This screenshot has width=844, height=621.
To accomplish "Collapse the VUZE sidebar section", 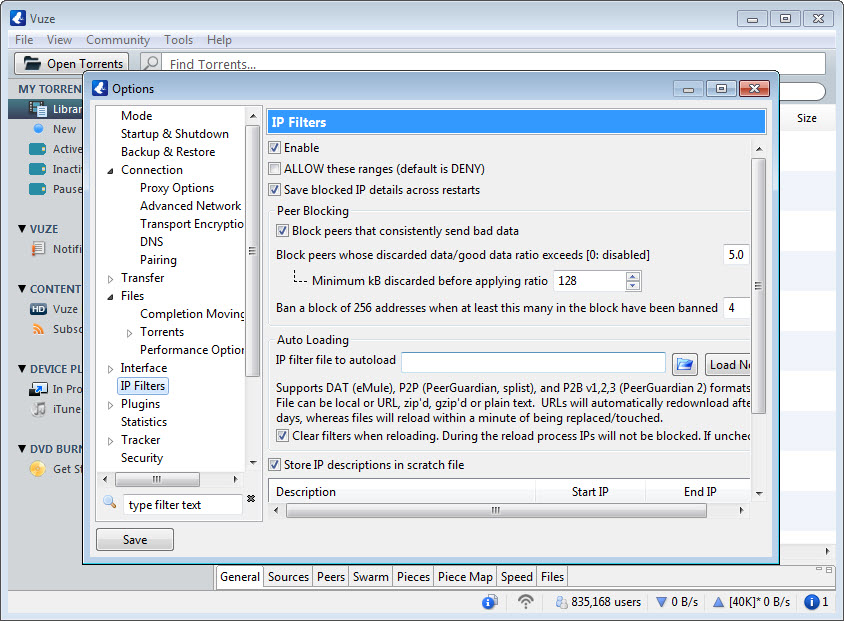I will tap(22, 229).
